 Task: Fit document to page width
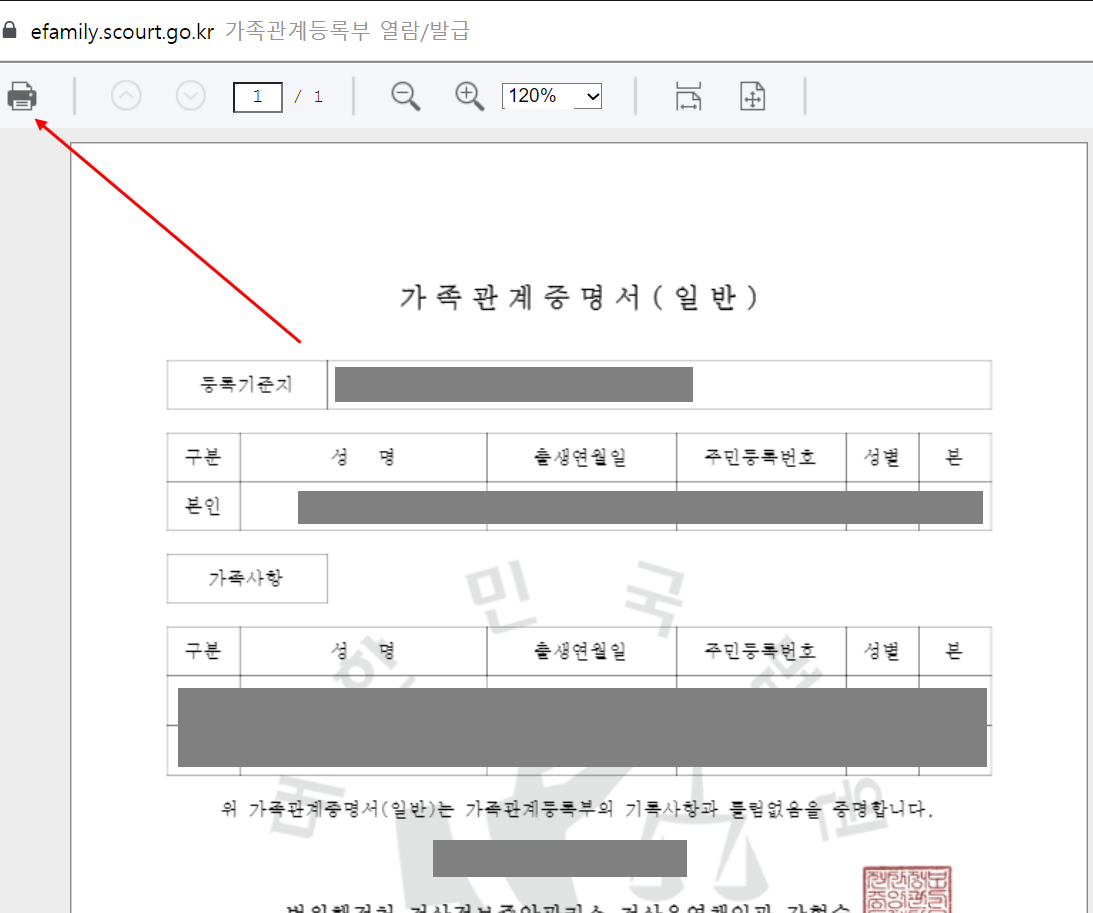point(688,96)
